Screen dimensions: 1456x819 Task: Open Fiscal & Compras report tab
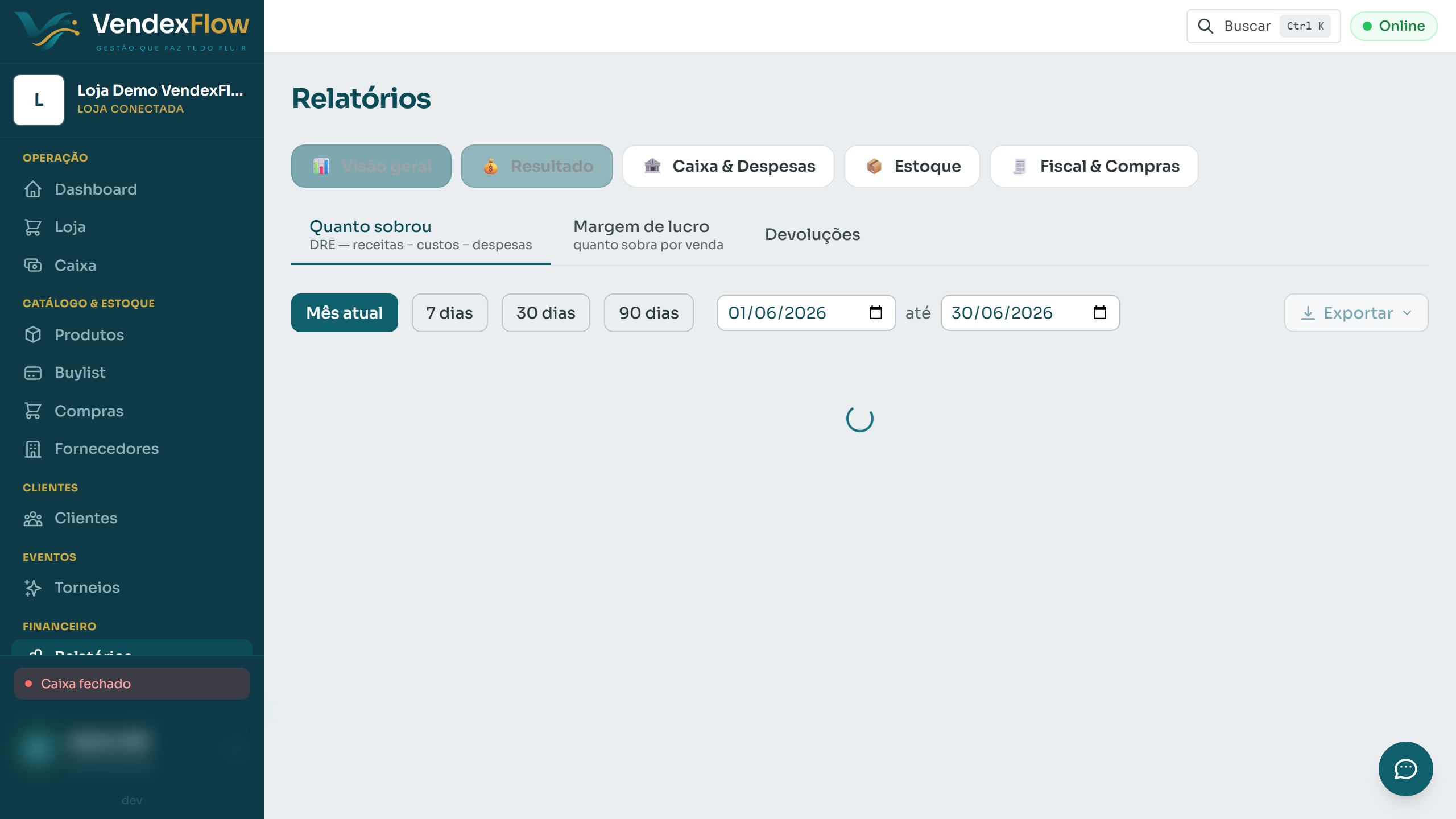coord(1094,166)
